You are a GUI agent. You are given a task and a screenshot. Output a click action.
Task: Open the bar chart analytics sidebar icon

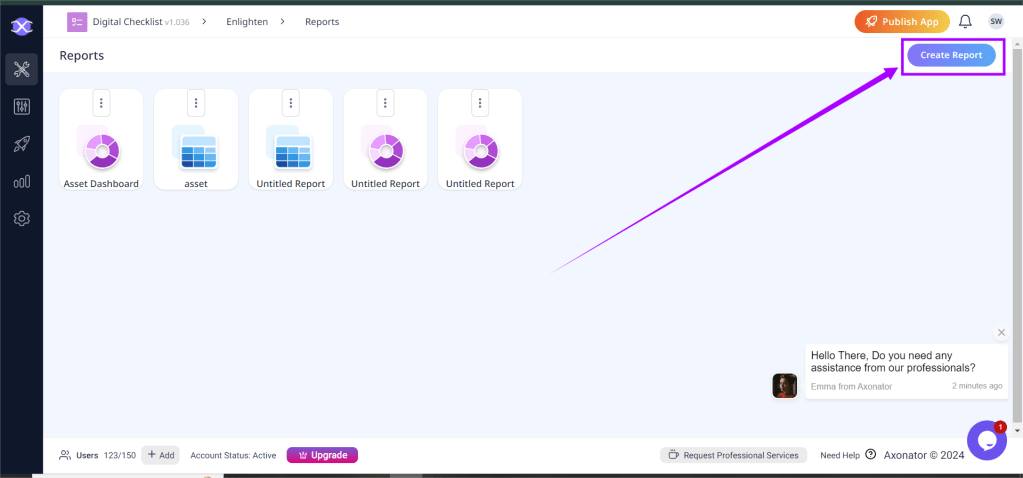tap(21, 182)
